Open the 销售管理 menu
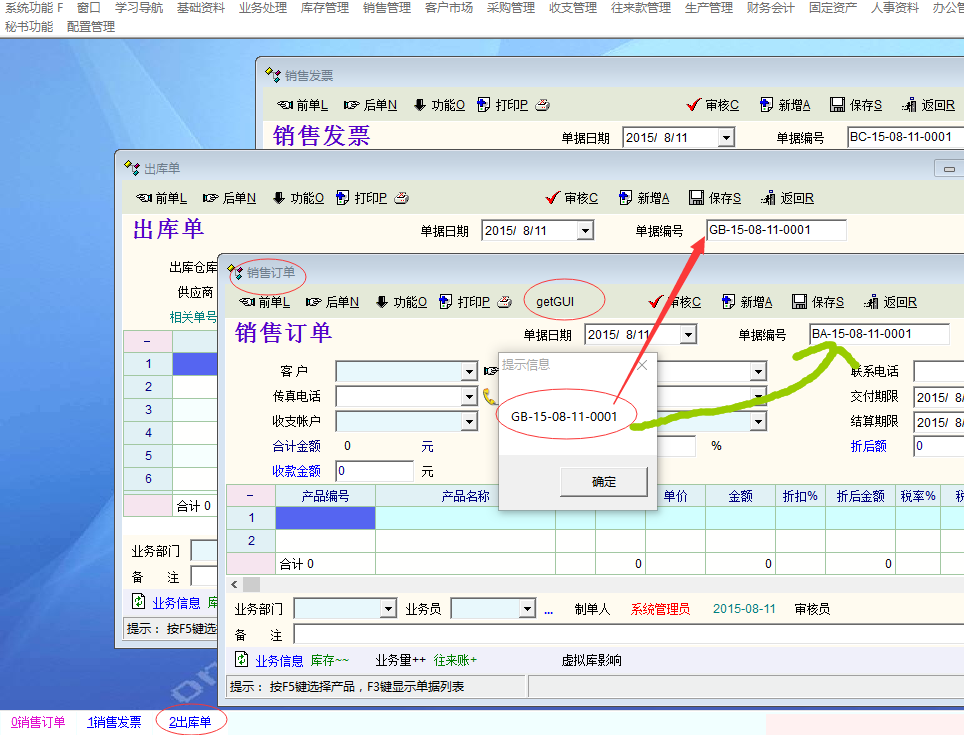Screen dimensions: 964x735 (x=386, y=8)
